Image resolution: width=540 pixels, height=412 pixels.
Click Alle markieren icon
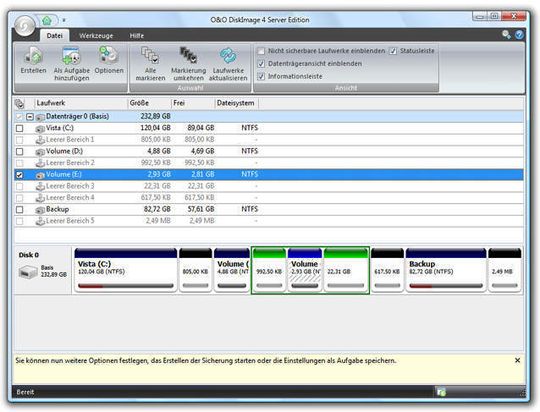[150, 56]
